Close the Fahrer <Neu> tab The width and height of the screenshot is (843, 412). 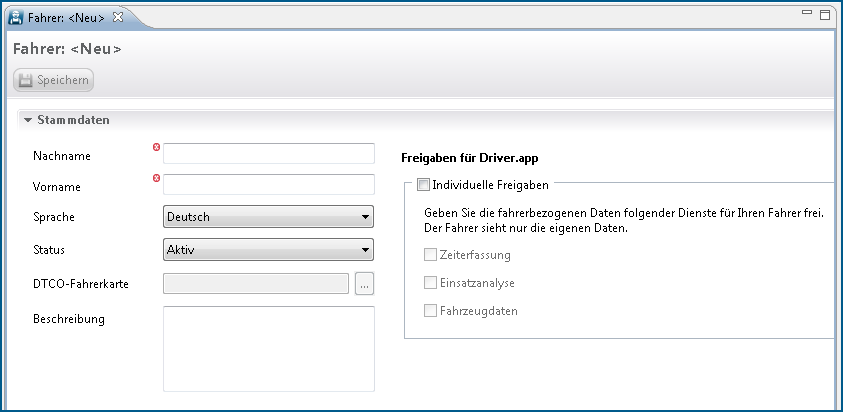pyautogui.click(x=118, y=17)
